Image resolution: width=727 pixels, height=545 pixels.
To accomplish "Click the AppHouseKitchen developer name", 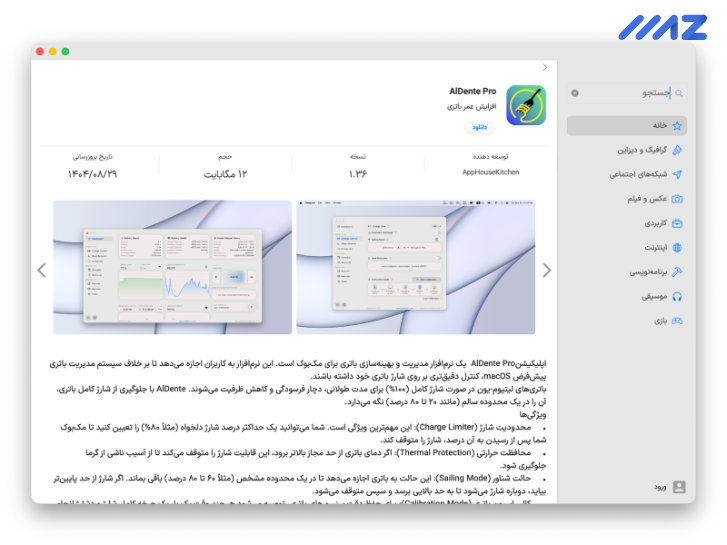I will tap(491, 172).
